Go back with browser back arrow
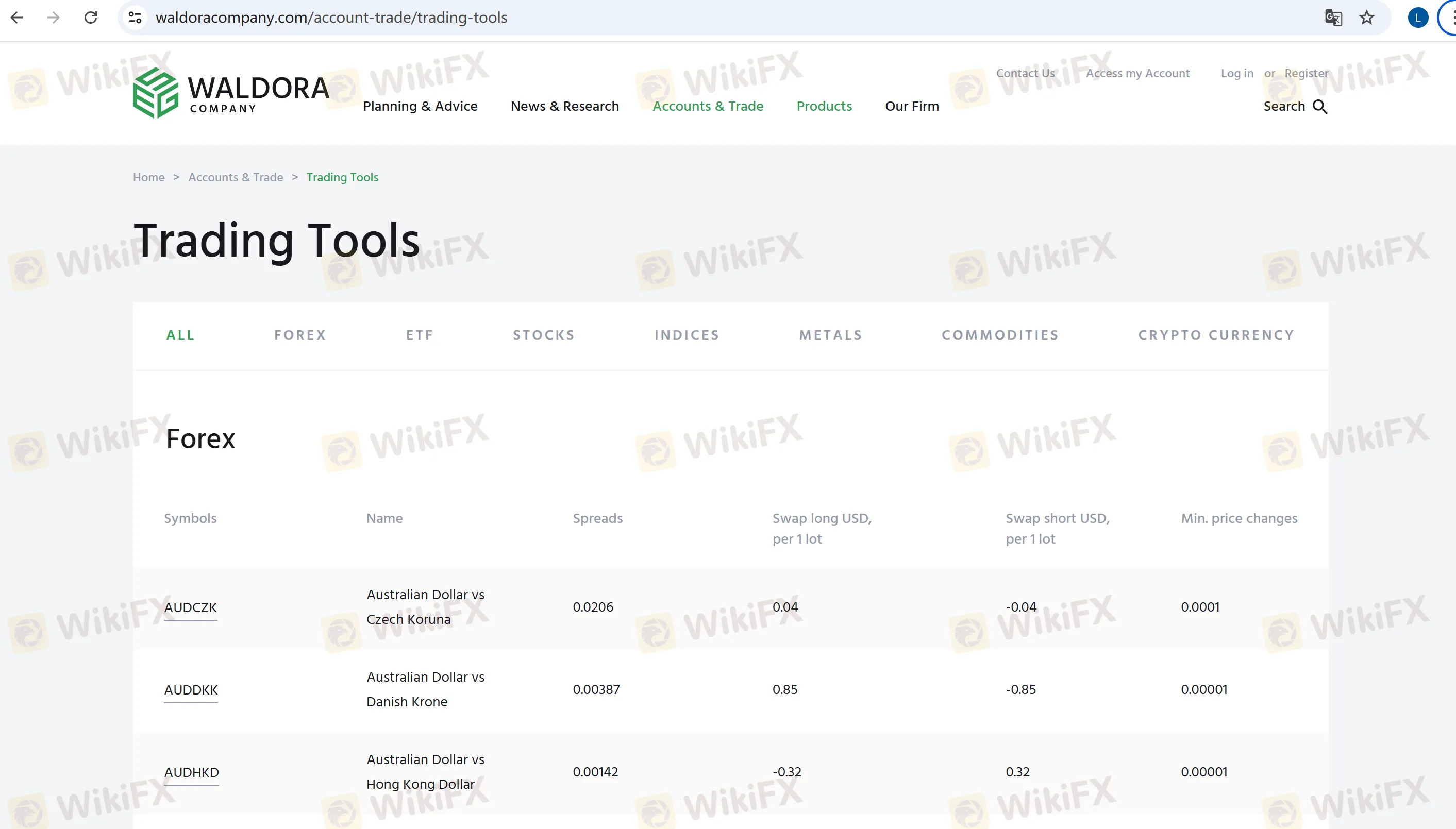Screen dimensions: 1456x829 17,18
